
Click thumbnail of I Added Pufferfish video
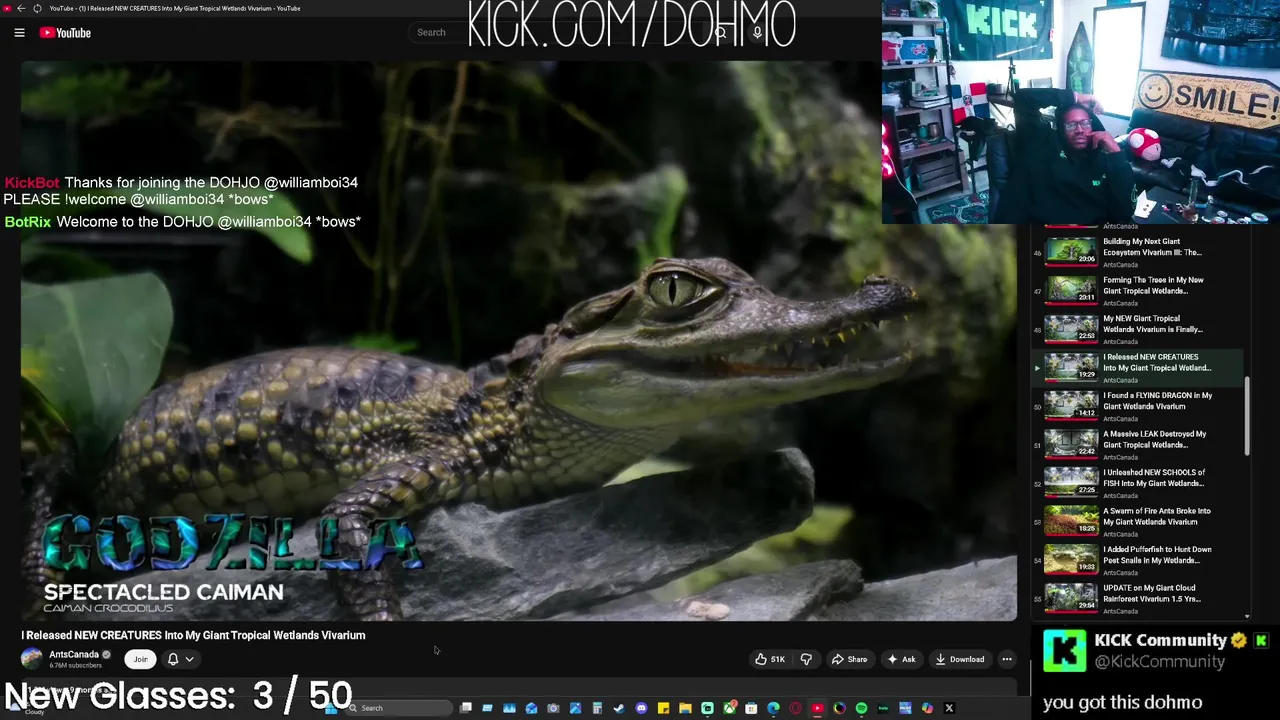(1071, 559)
